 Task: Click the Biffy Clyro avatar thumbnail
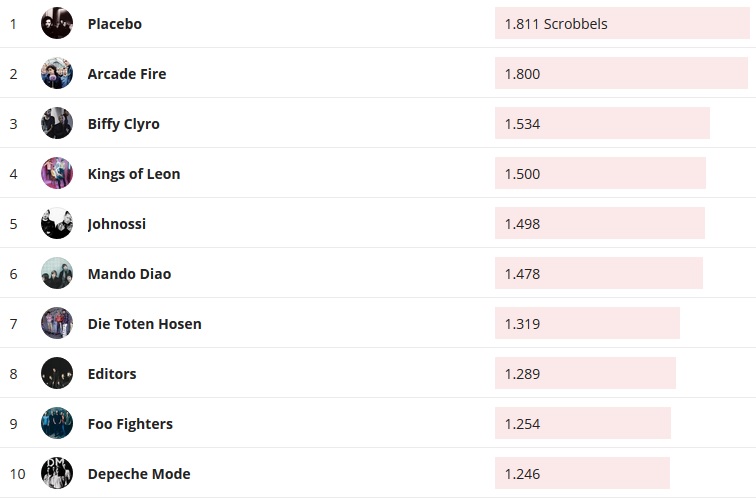[57, 123]
